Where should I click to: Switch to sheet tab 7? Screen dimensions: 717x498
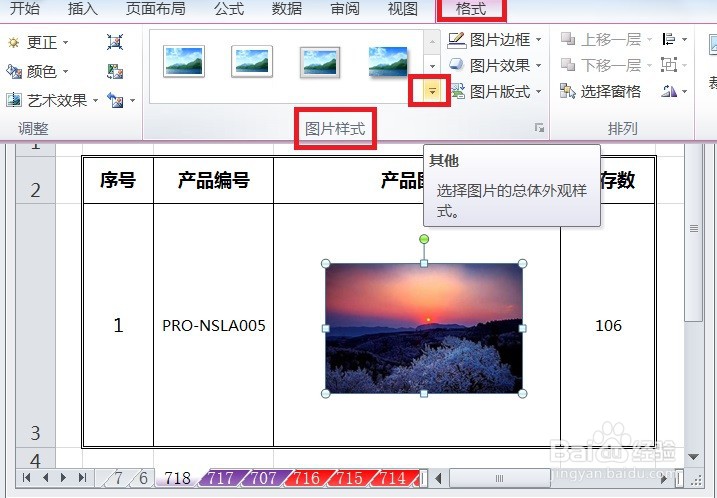[x=118, y=478]
